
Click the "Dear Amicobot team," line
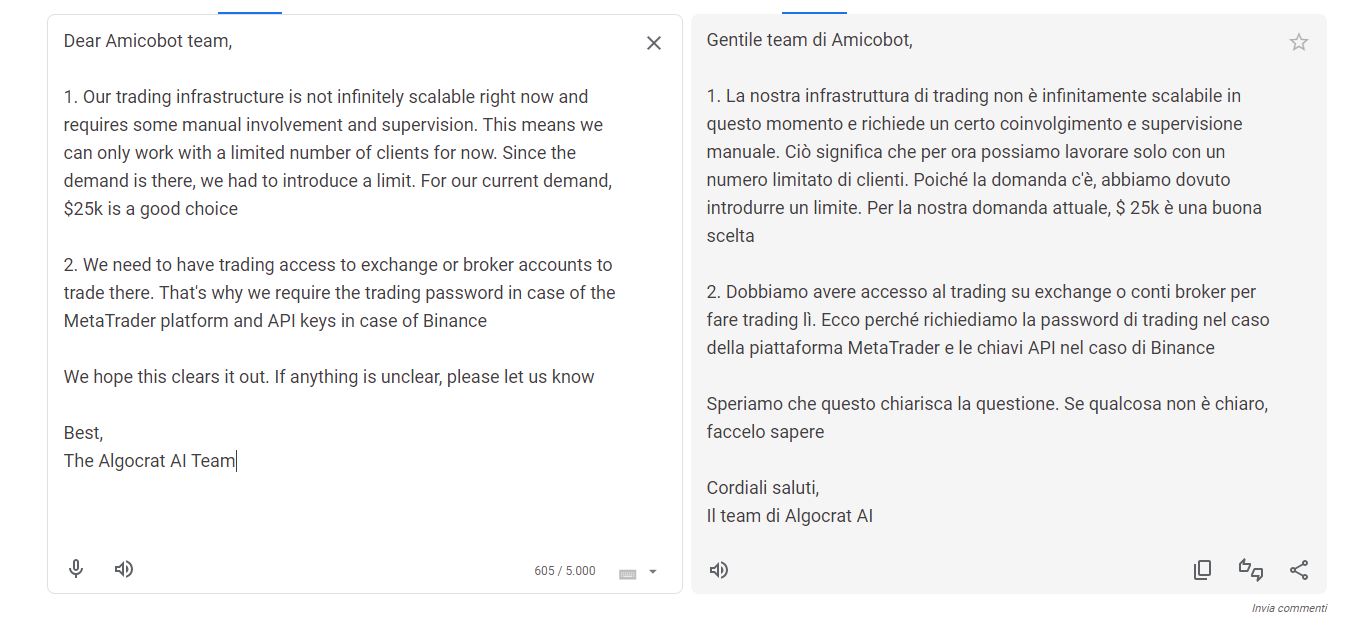pyautogui.click(x=148, y=41)
